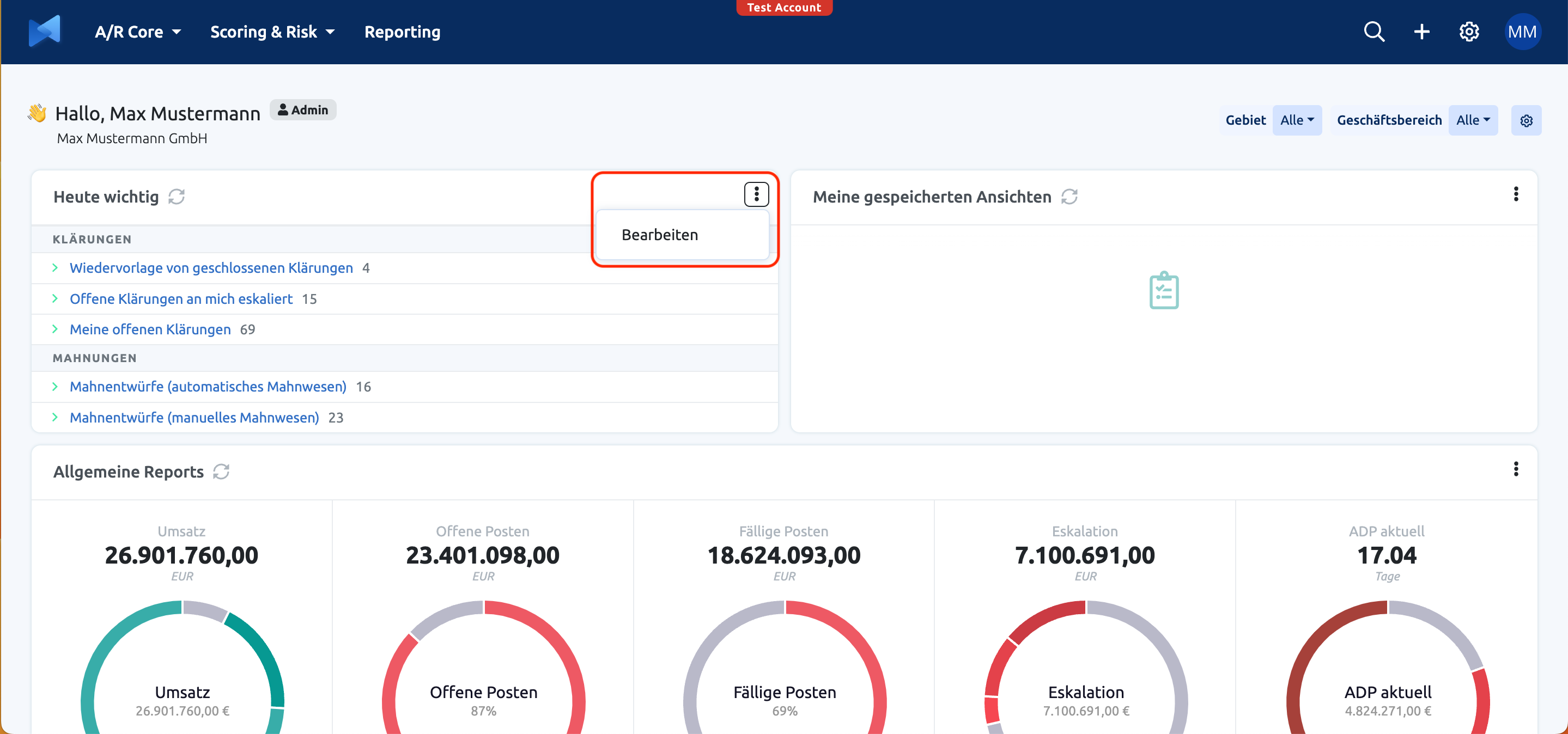
Task: Open the Gebiet Alle filter dropdown
Action: (x=1297, y=120)
